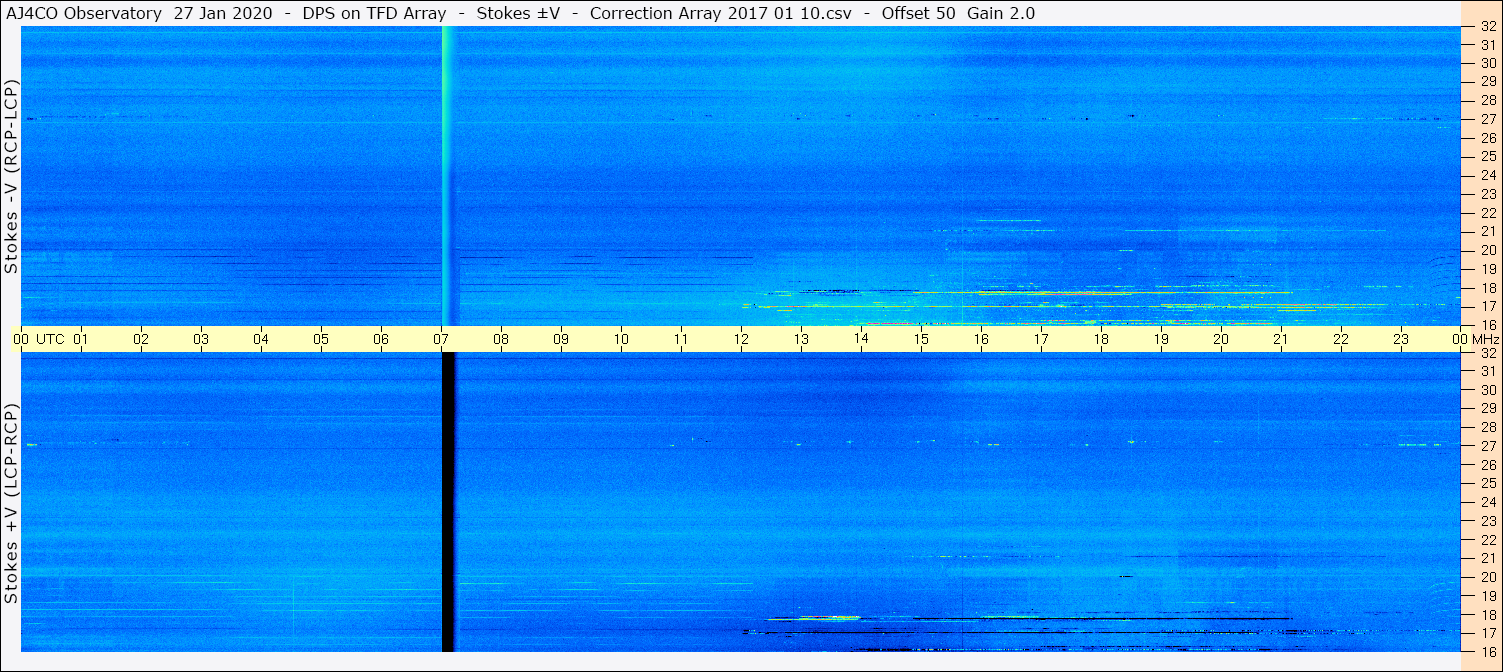Click the 32 MHz label in lower panel

click(x=1488, y=353)
